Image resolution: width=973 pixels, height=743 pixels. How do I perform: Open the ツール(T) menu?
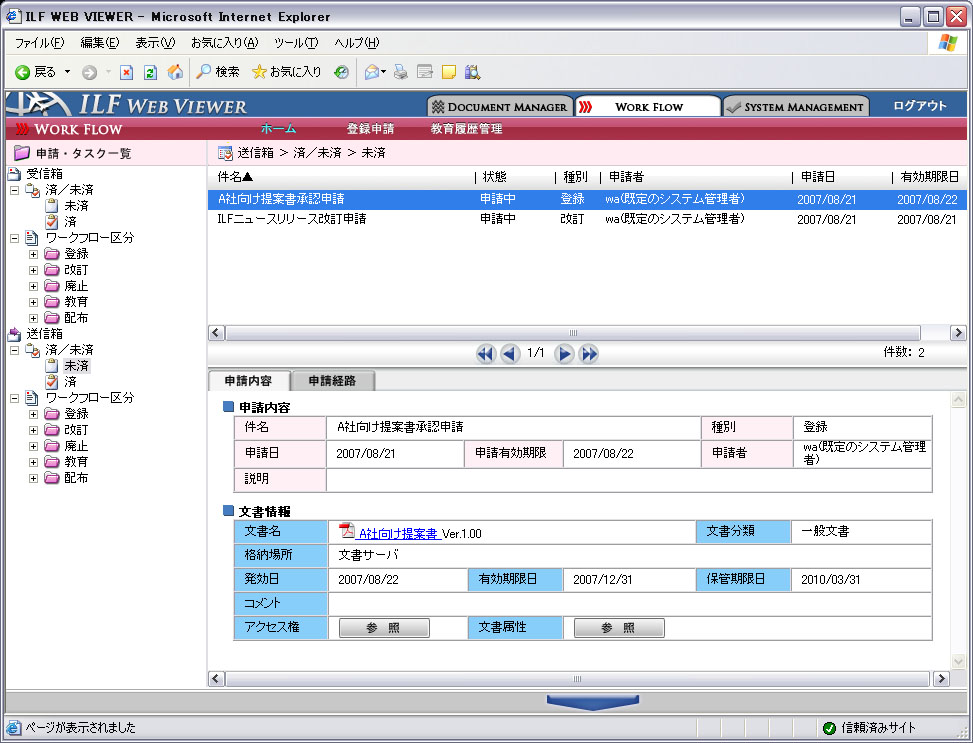click(x=296, y=43)
